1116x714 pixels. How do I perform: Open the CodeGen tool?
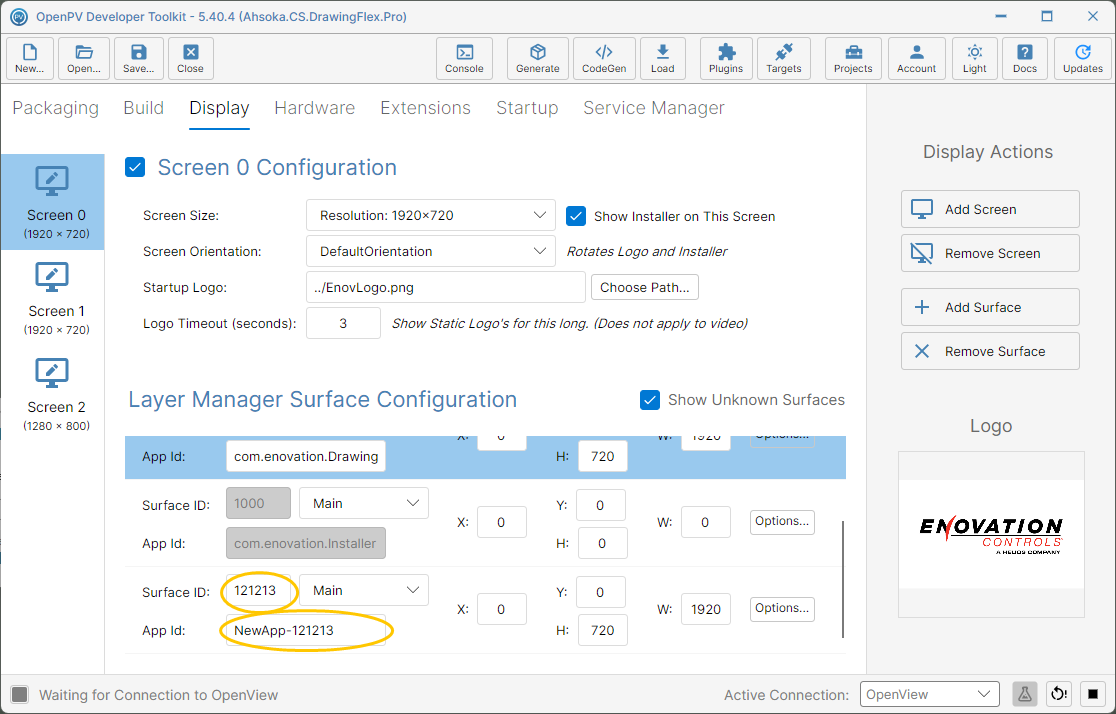pyautogui.click(x=604, y=58)
